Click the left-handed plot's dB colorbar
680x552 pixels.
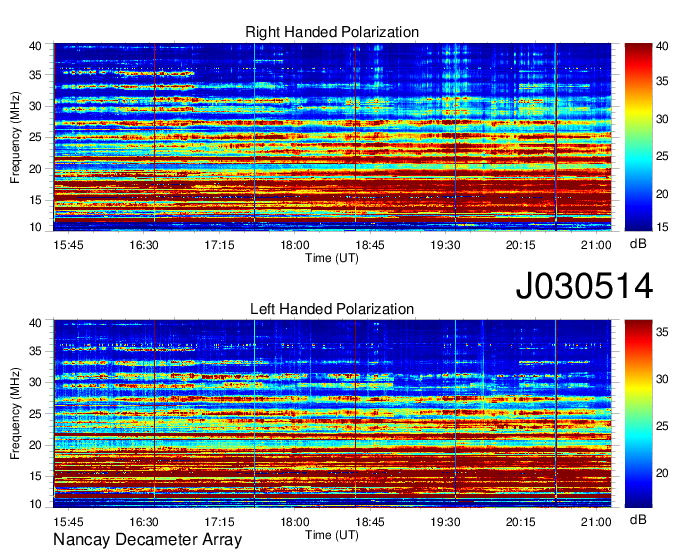coord(638,414)
